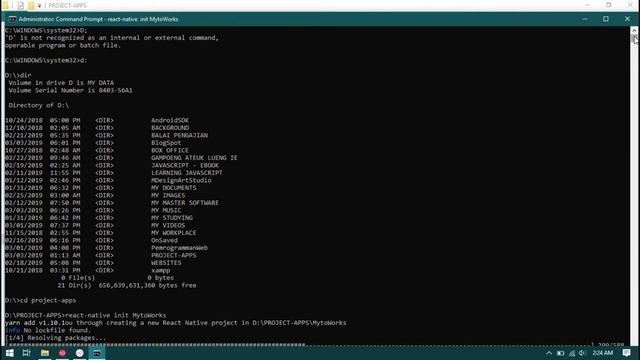Open the volume tray icon

(582, 353)
